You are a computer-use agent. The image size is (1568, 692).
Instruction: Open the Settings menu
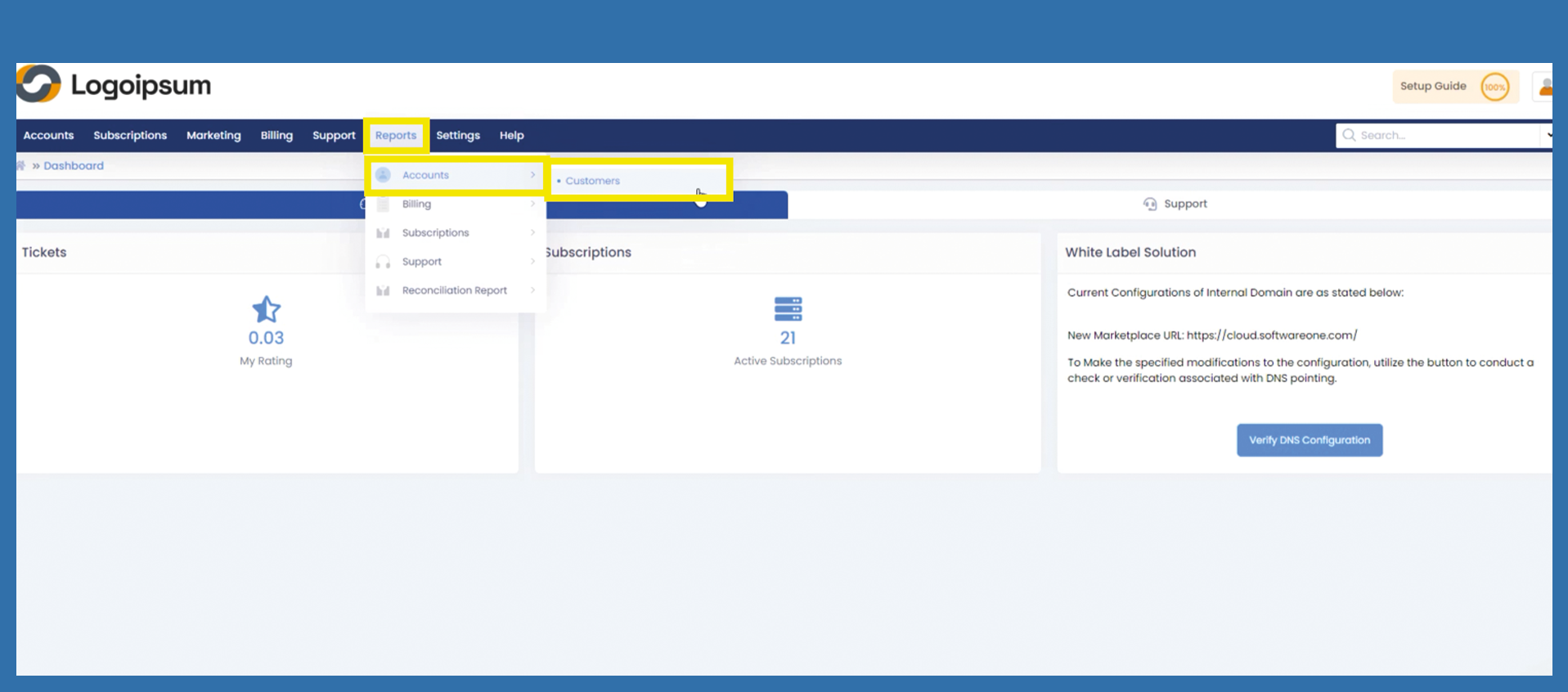[x=458, y=136]
